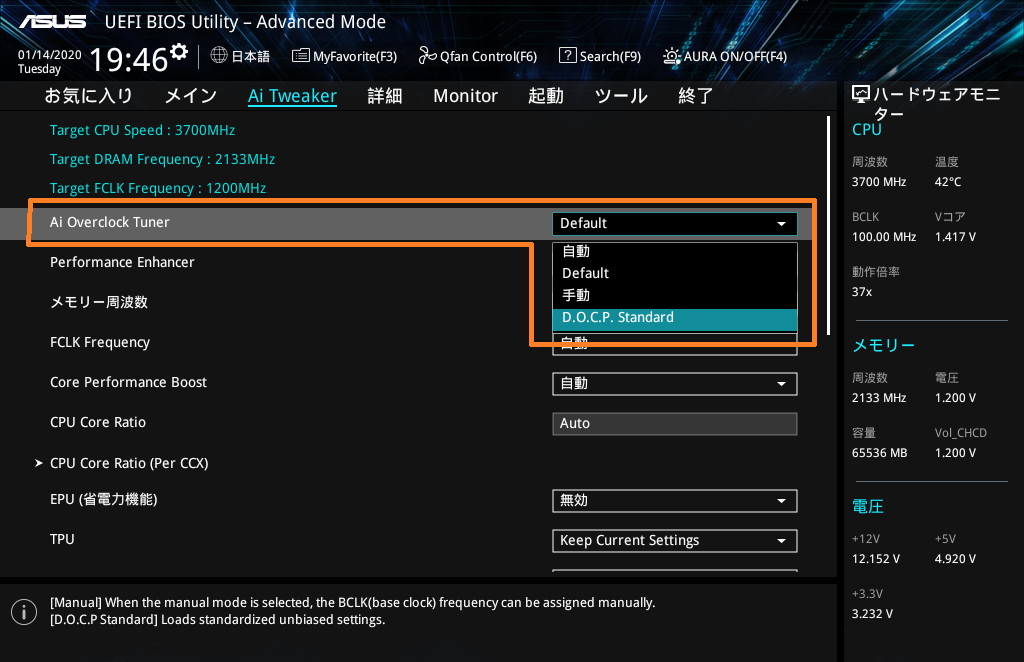The width and height of the screenshot is (1024, 662).
Task: Click the memory capacity 65536 MB value
Action: [880, 453]
